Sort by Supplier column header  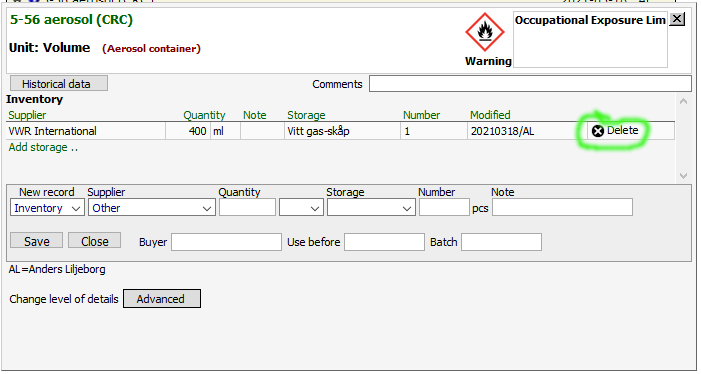click(x=27, y=115)
